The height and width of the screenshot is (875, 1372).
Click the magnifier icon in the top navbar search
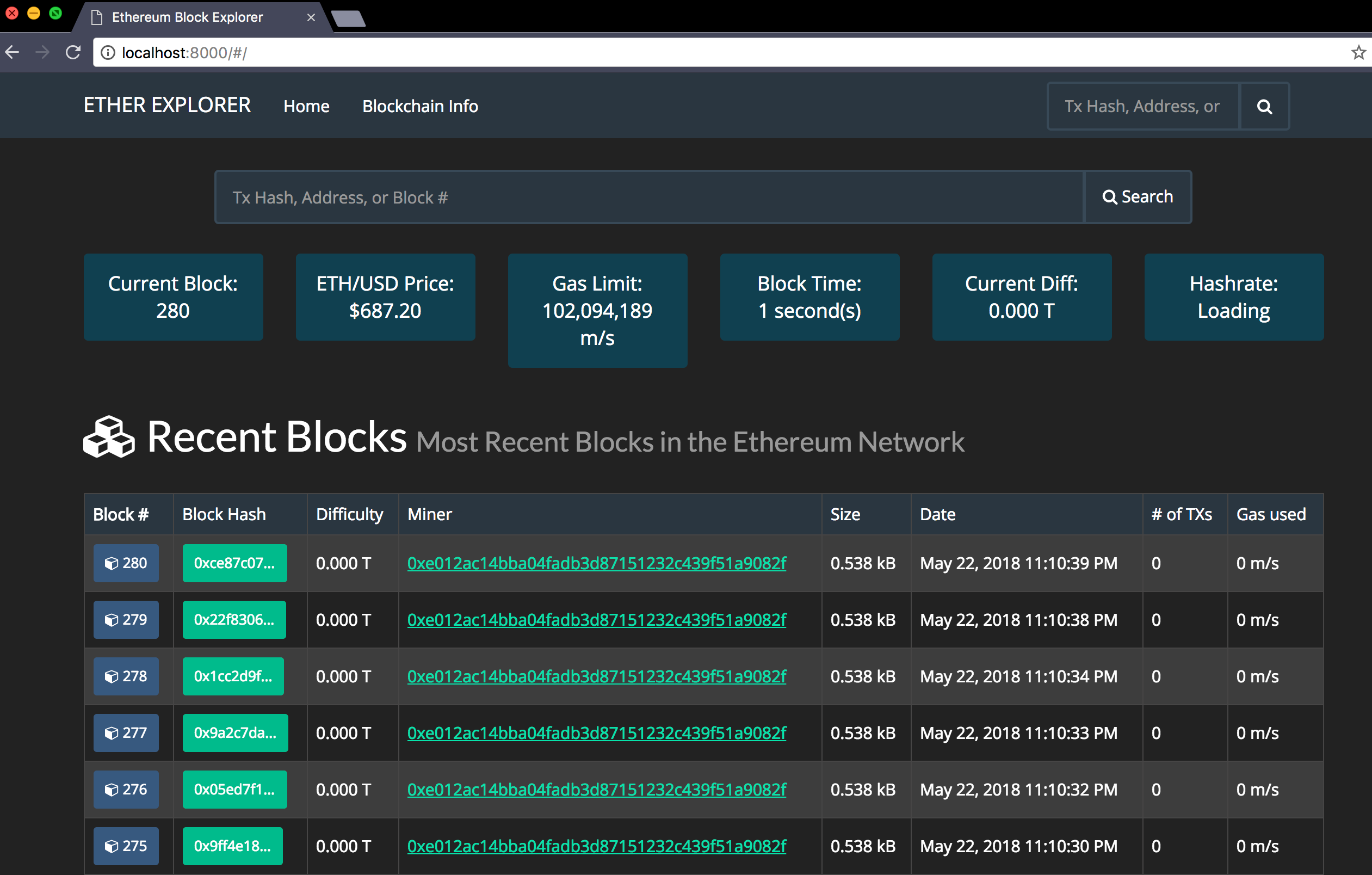tap(1264, 106)
